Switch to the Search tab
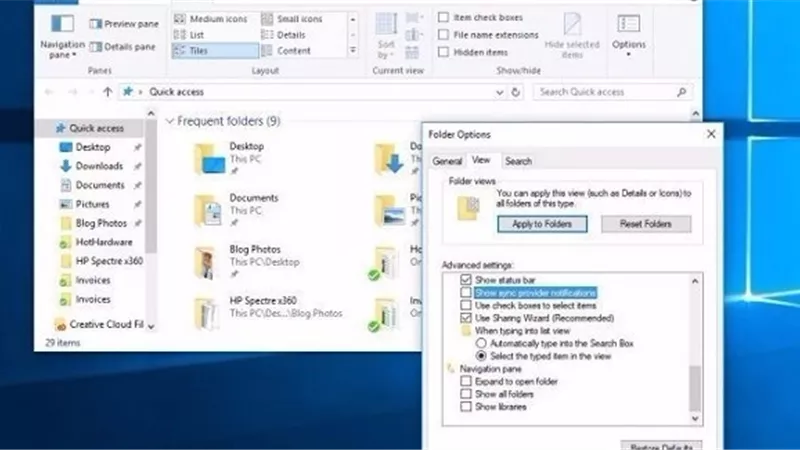Viewport: 800px width, 450px height. click(x=518, y=161)
